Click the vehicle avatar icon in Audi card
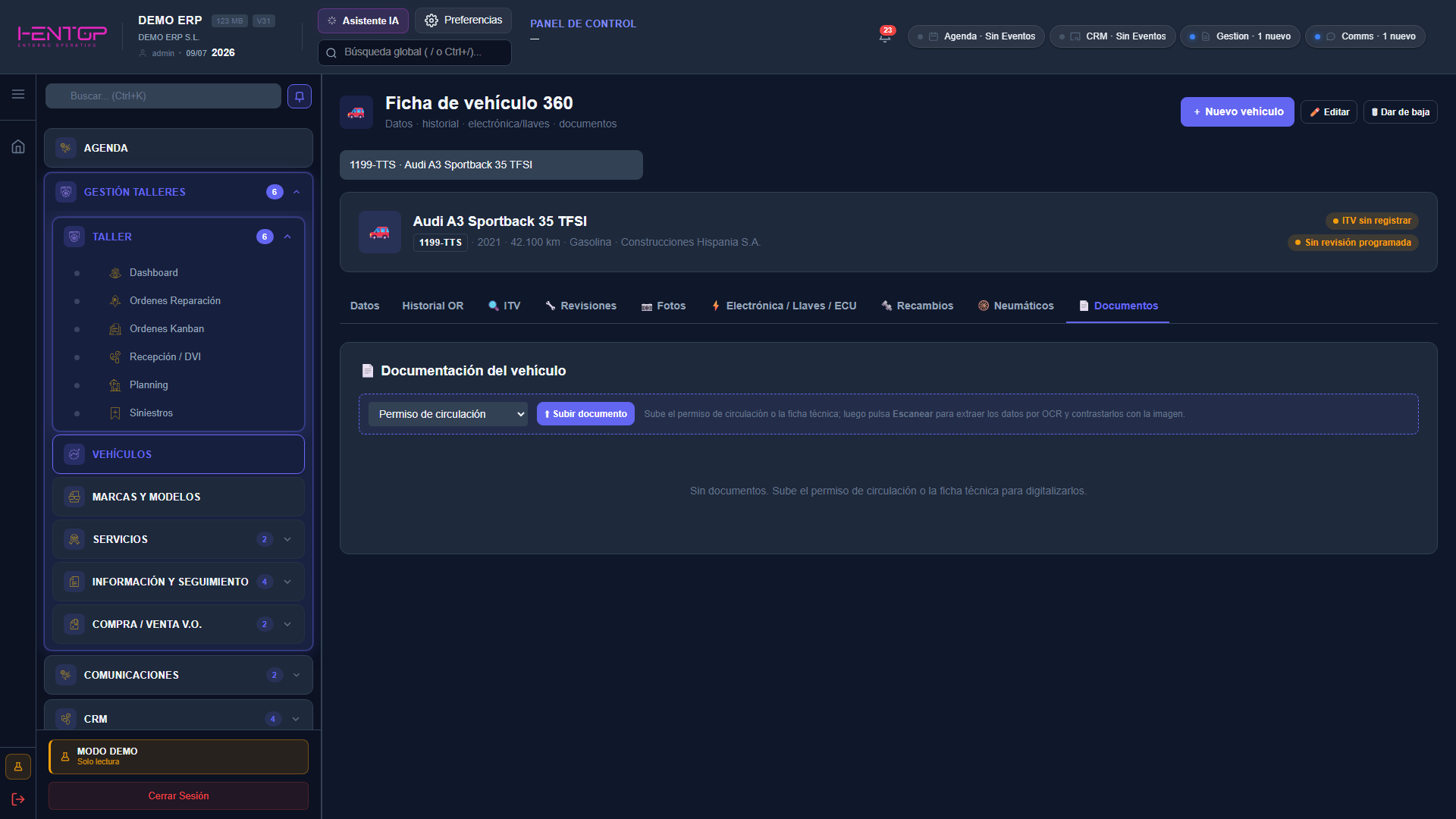The width and height of the screenshot is (1456, 819). (x=380, y=232)
